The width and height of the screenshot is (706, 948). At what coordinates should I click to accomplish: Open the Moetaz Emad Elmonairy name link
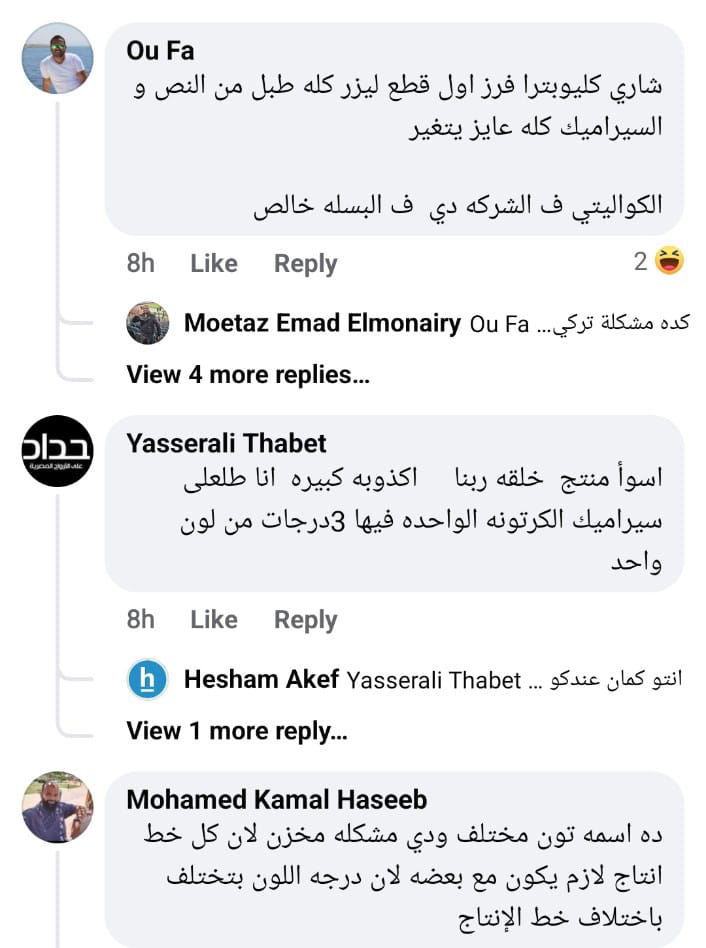point(322,324)
